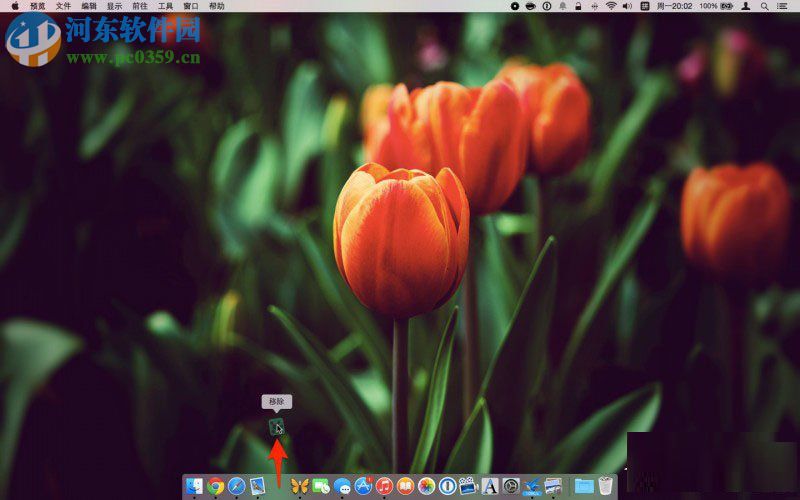Open FaceTime from the Dock
Image resolution: width=800 pixels, height=500 pixels.
[321, 486]
